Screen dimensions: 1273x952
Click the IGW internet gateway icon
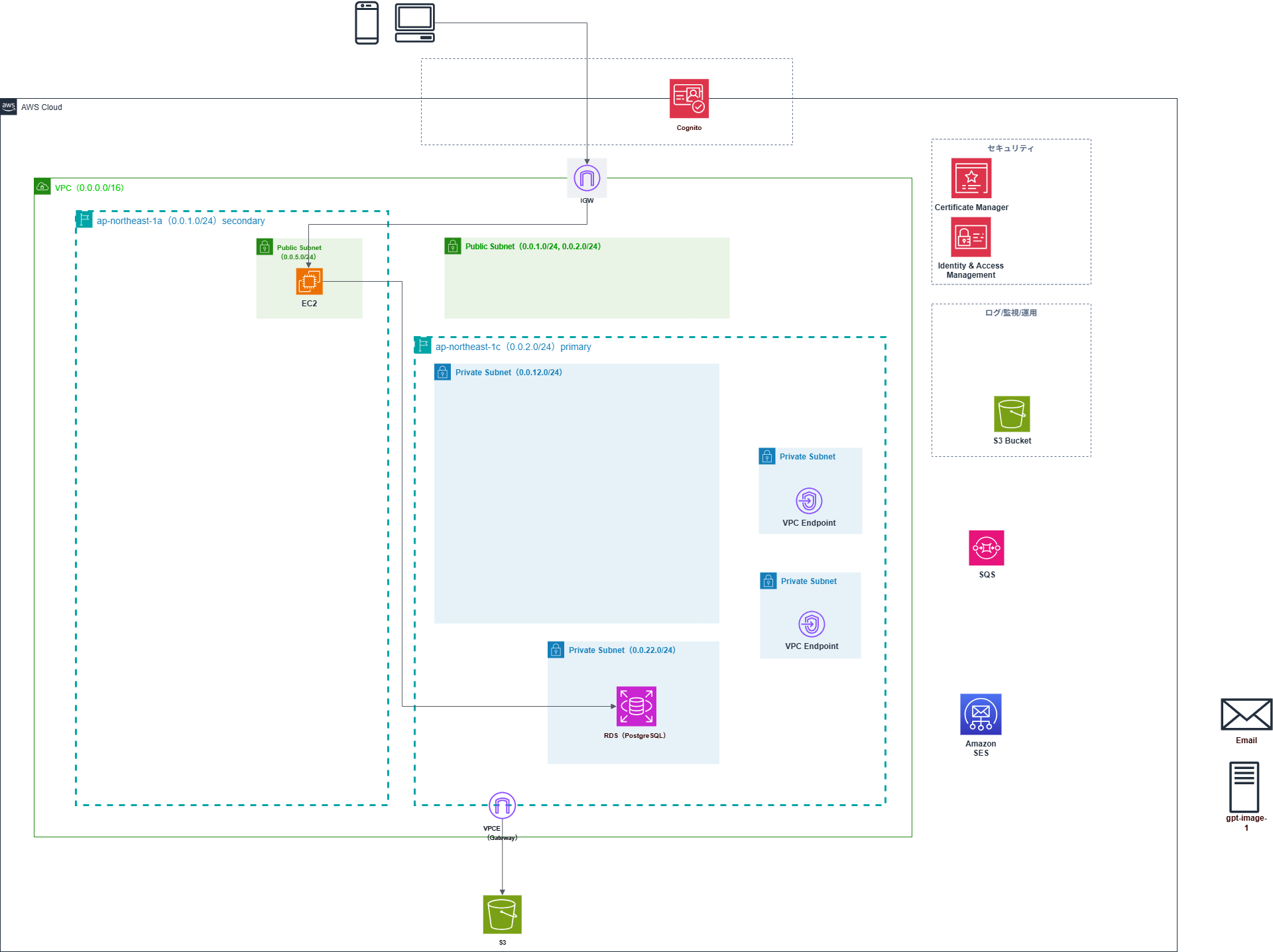coord(587,178)
